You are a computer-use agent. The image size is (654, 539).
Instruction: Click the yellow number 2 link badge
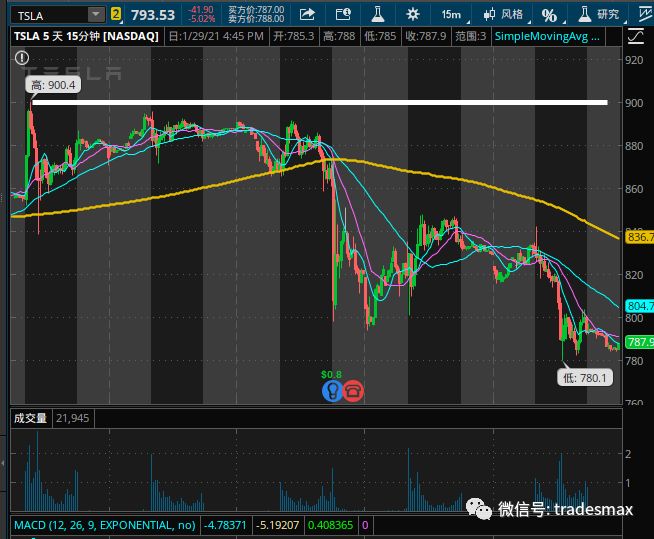(x=116, y=15)
